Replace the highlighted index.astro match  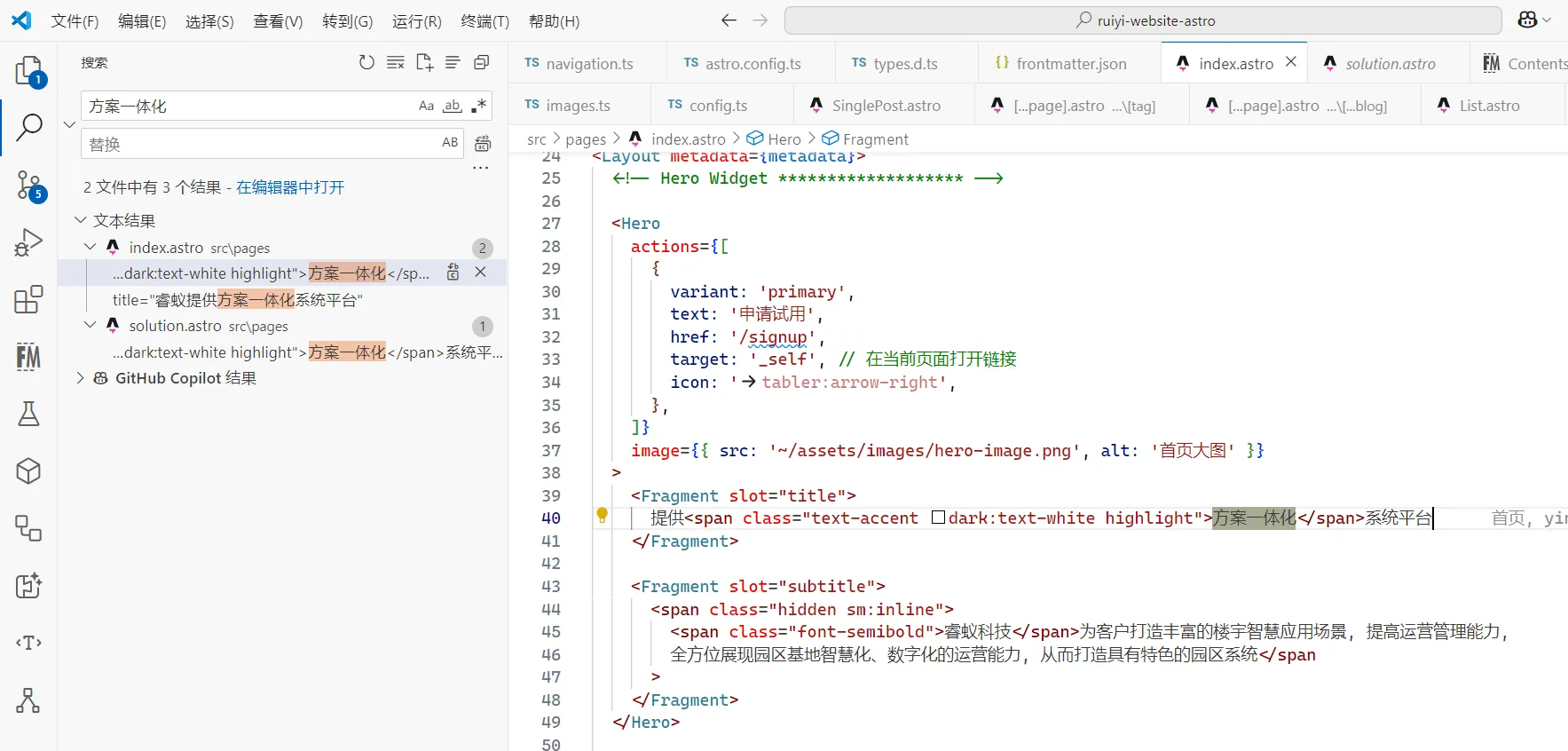tap(453, 273)
